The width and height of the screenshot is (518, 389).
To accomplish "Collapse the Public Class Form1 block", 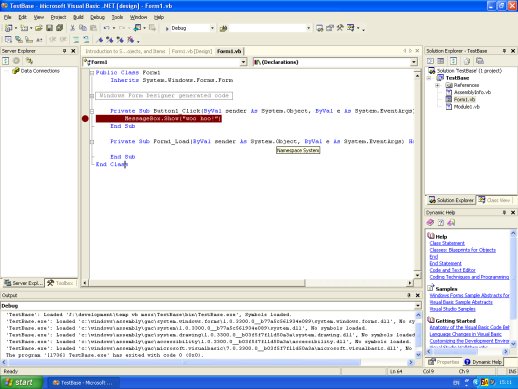I will tap(92, 73).
